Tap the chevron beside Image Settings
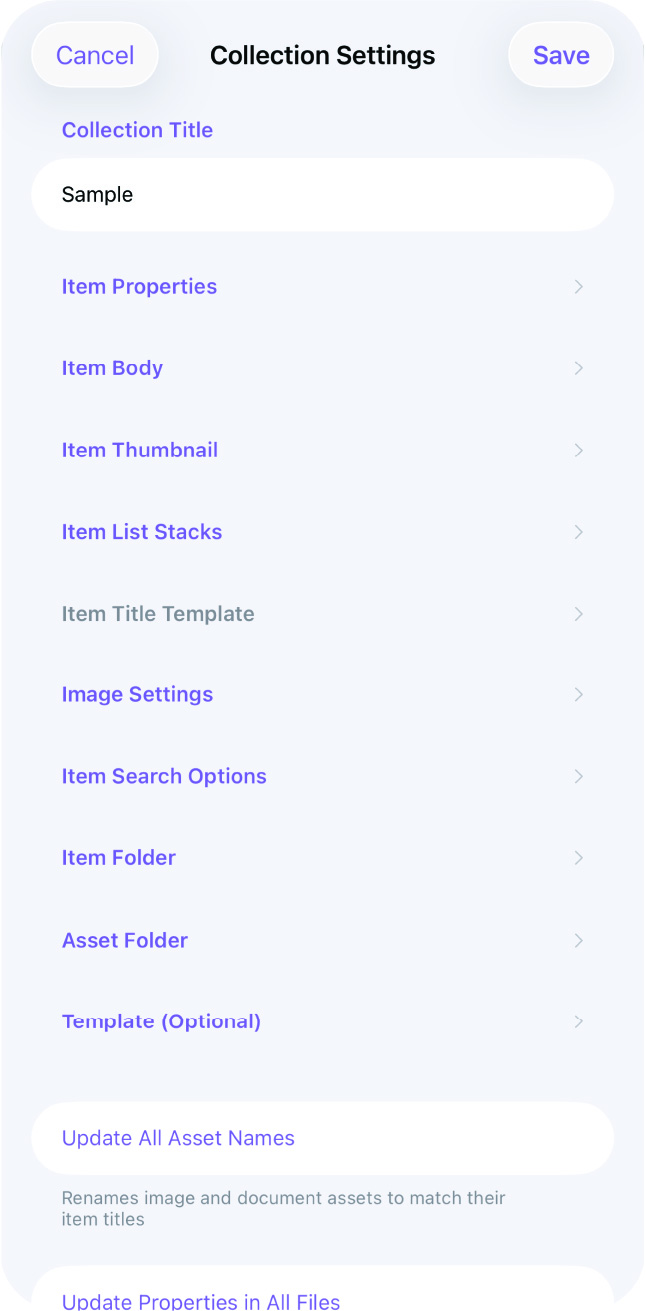 (579, 694)
